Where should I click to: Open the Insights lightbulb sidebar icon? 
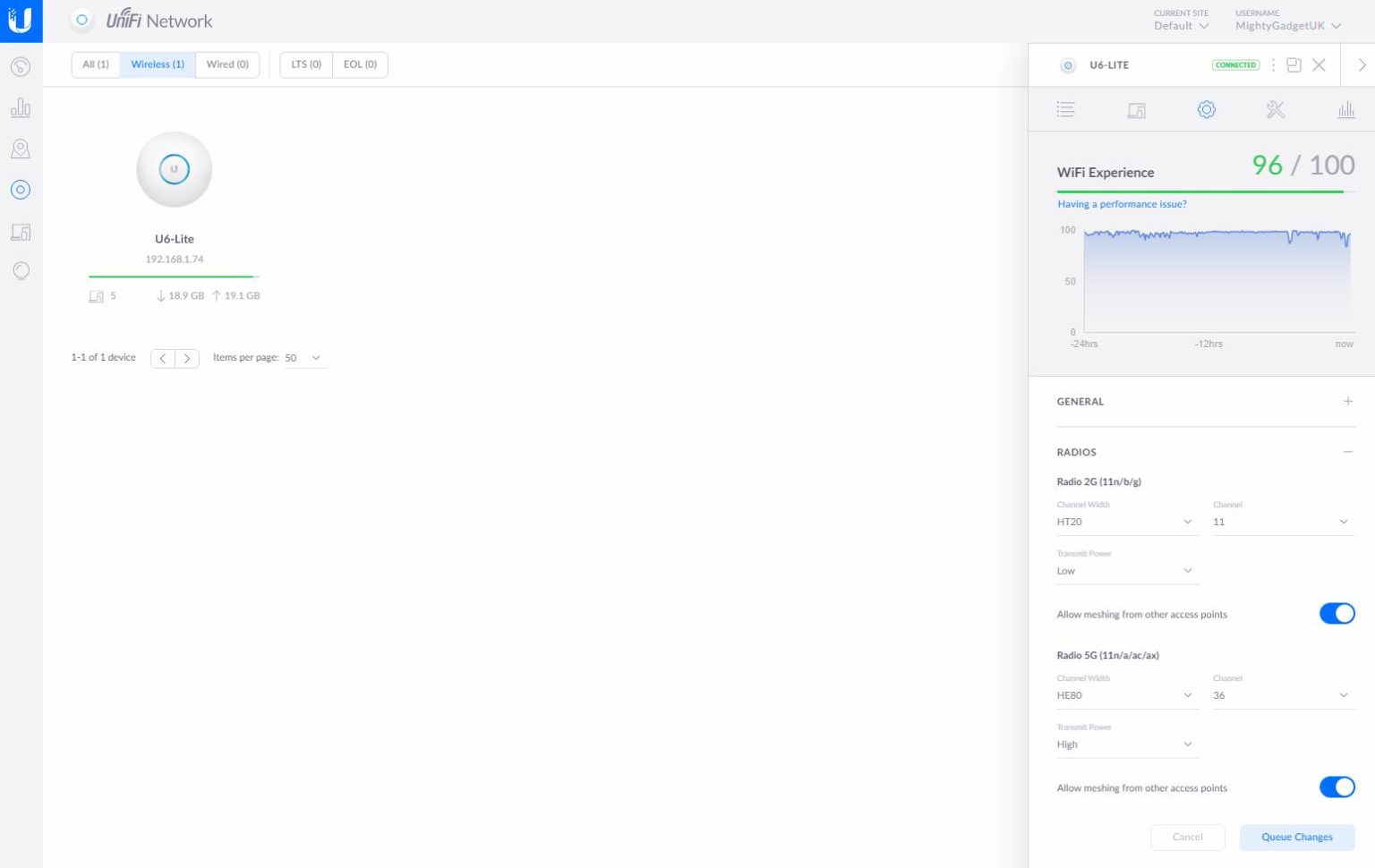coord(21,271)
